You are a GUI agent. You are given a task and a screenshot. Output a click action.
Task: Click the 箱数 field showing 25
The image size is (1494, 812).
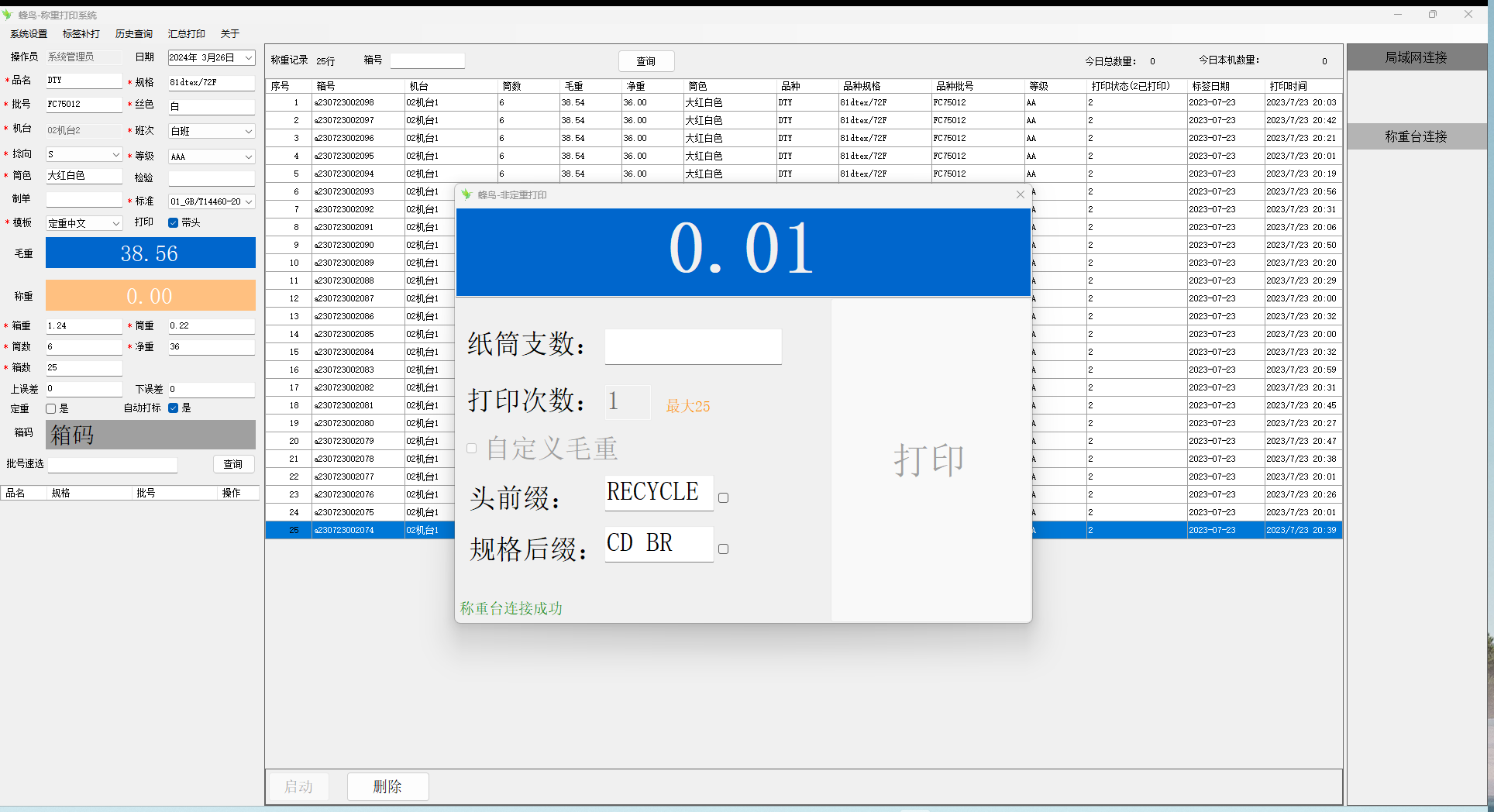84,368
